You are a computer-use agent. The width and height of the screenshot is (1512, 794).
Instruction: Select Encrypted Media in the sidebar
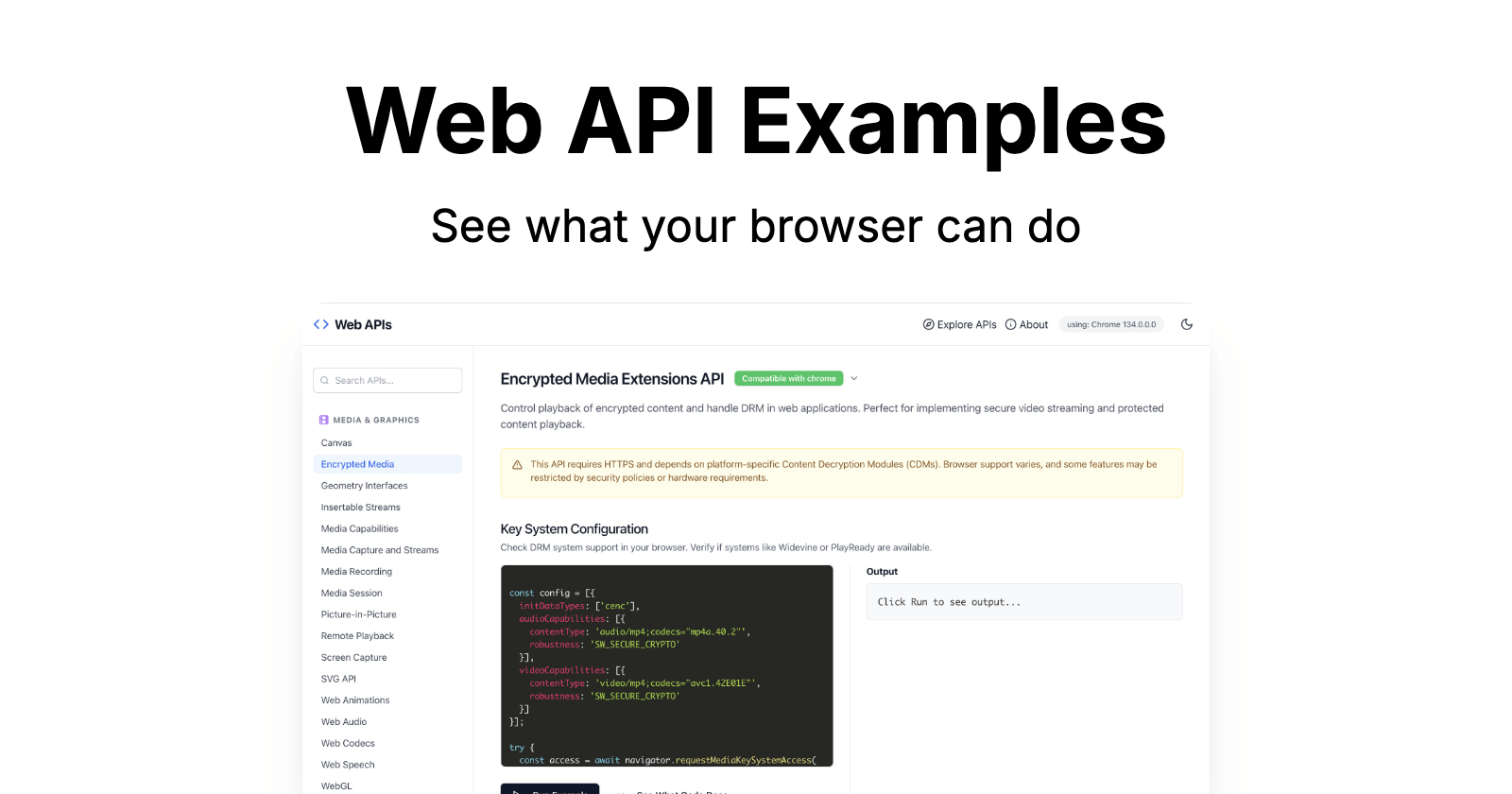pos(357,464)
